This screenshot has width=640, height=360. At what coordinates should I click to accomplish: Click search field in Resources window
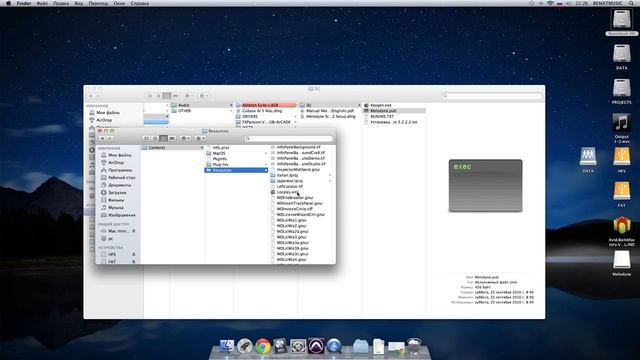point(289,138)
